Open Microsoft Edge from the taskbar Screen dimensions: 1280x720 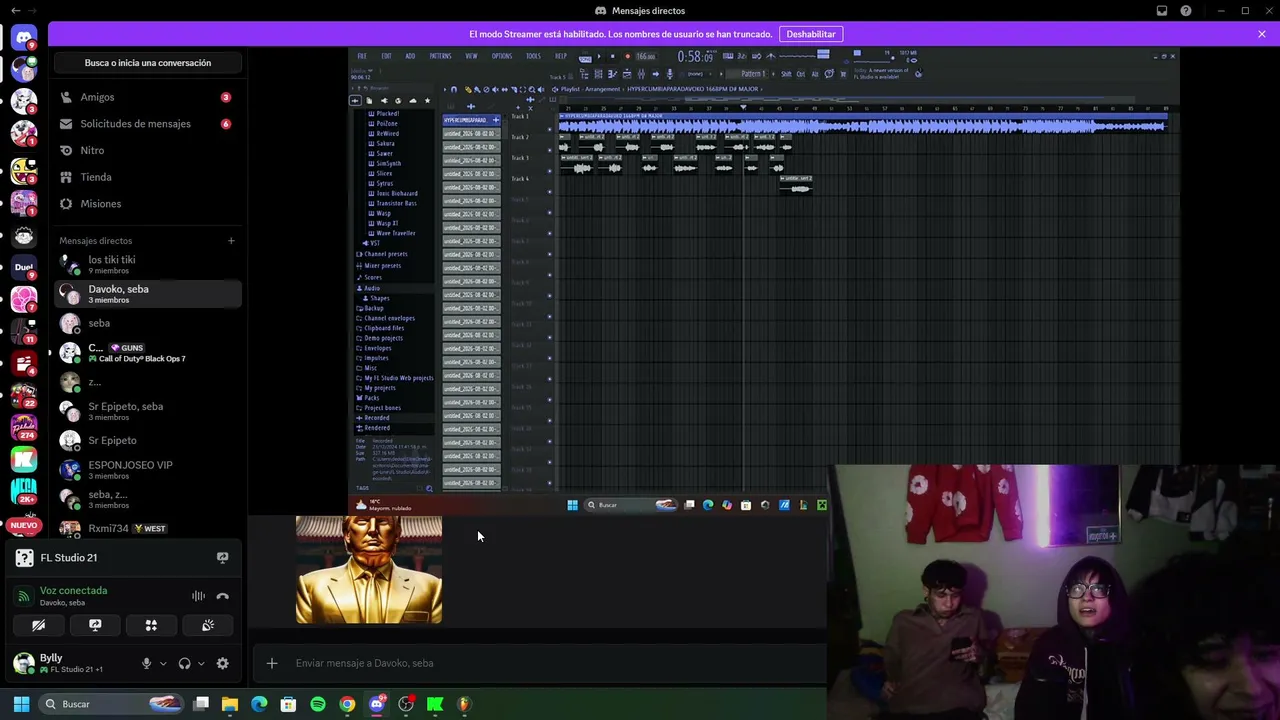coord(259,704)
